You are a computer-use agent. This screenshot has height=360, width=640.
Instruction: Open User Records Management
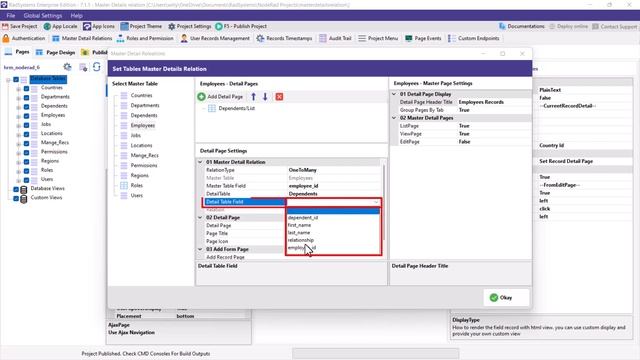tap(215, 38)
